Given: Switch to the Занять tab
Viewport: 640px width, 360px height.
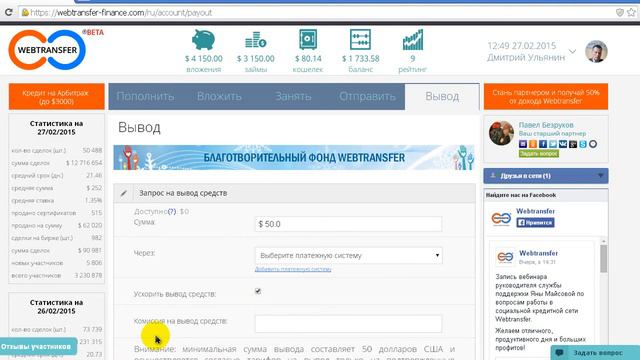Looking at the screenshot, I should click(293, 96).
